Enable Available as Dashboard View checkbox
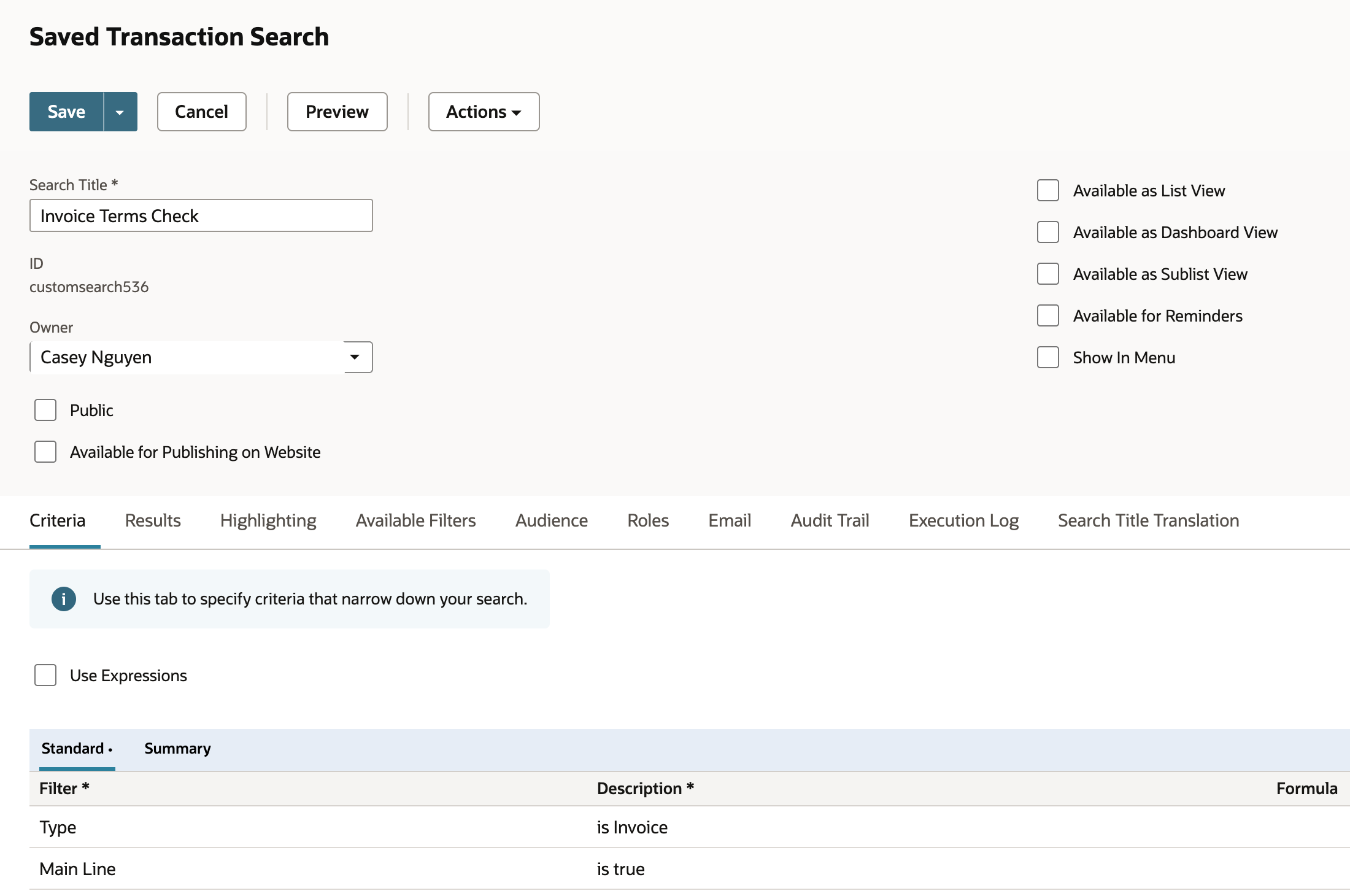Image resolution: width=1350 pixels, height=896 pixels. tap(1048, 232)
